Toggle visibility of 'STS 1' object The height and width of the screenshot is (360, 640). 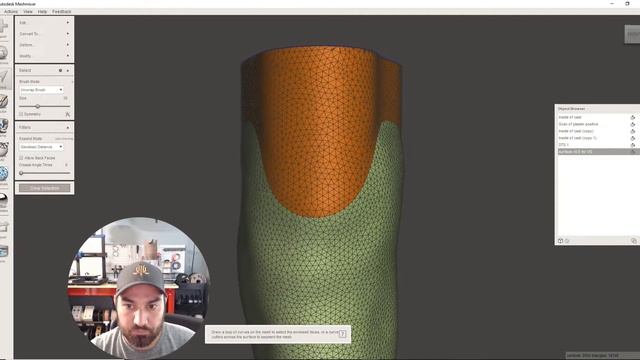[633, 145]
